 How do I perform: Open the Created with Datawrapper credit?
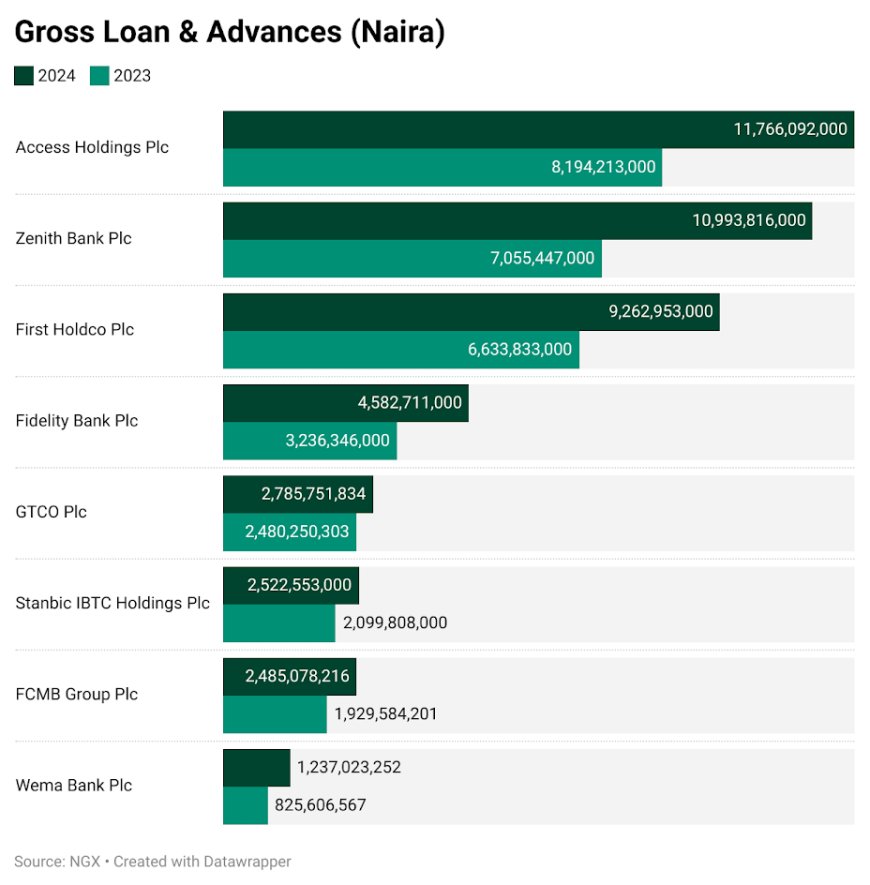pyautogui.click(x=202, y=862)
